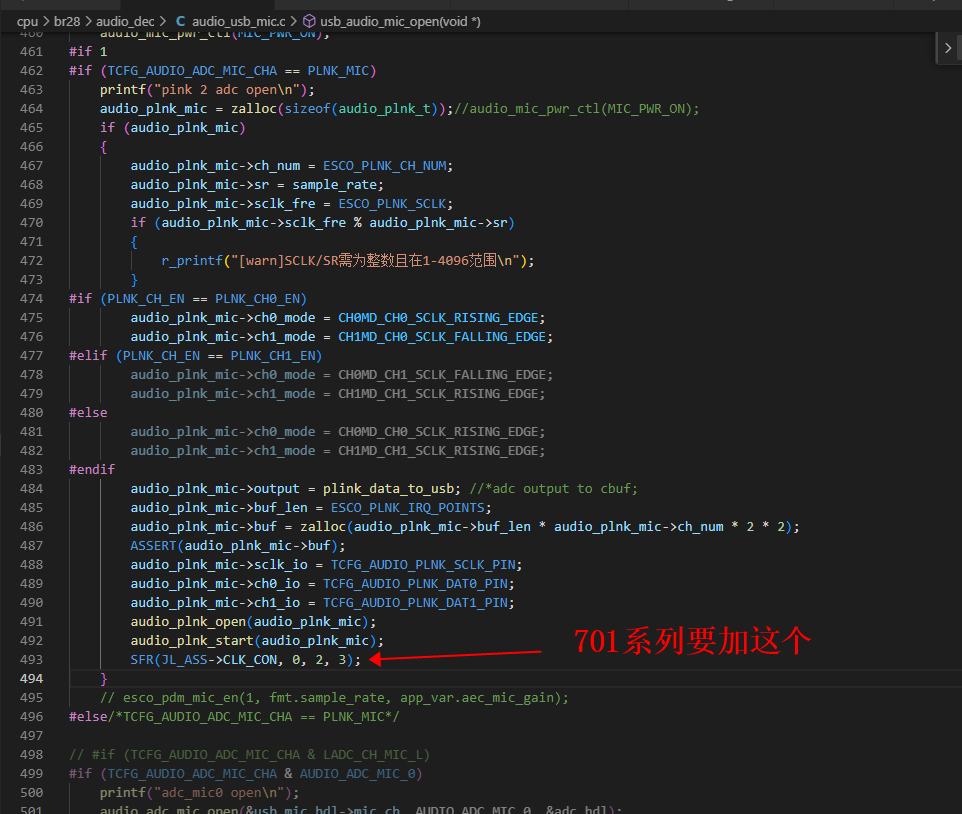Click the #elif directive on line 477
Viewport: 962px width, 814px height.
(88, 356)
